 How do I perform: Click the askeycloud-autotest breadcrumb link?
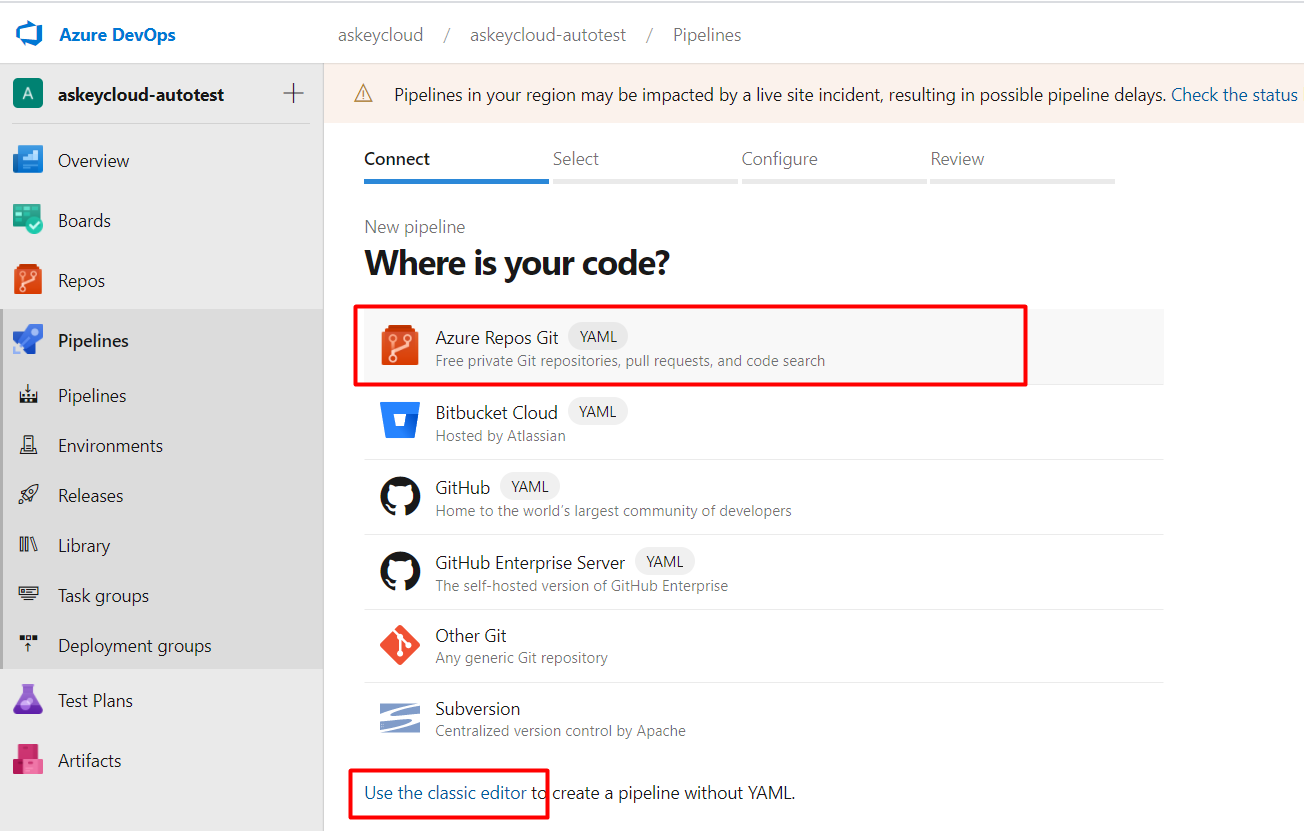548,35
